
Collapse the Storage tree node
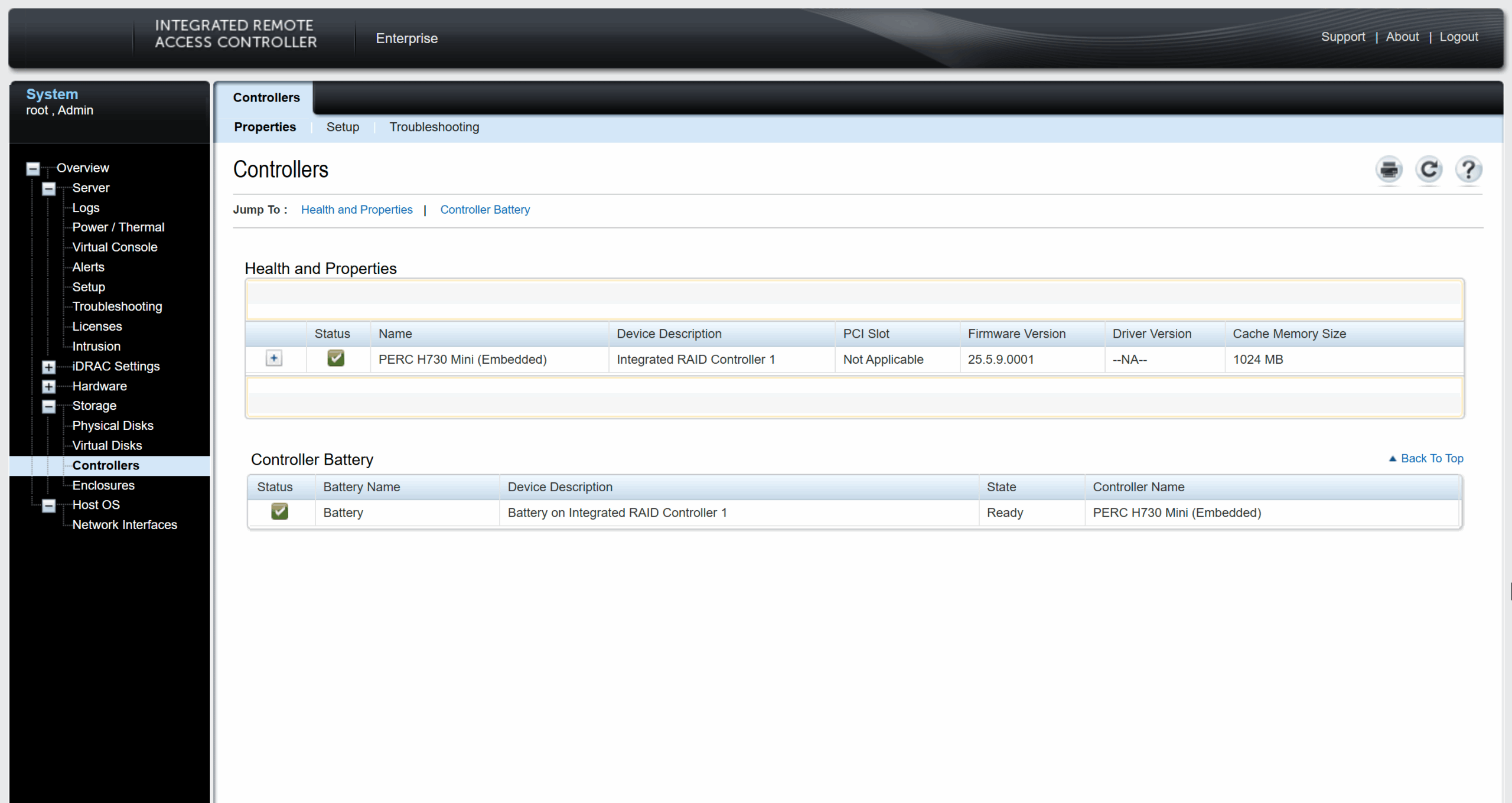tap(49, 407)
